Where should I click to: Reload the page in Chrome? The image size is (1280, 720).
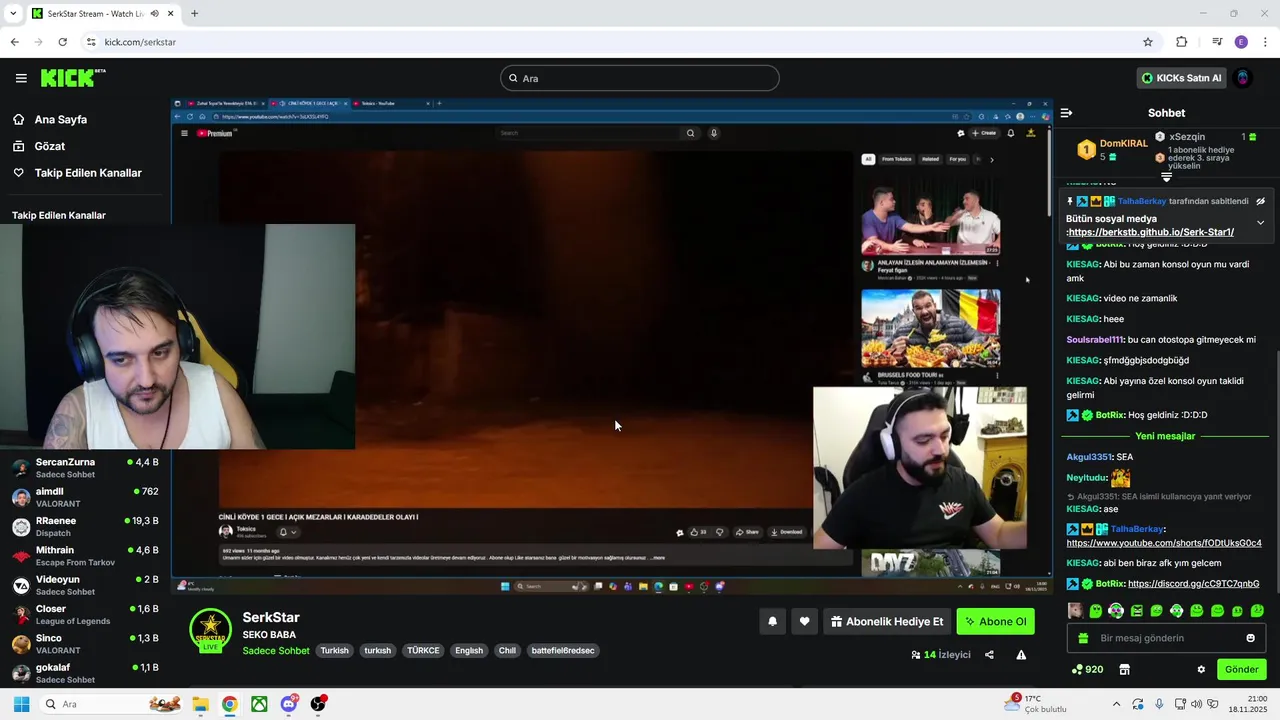click(62, 42)
